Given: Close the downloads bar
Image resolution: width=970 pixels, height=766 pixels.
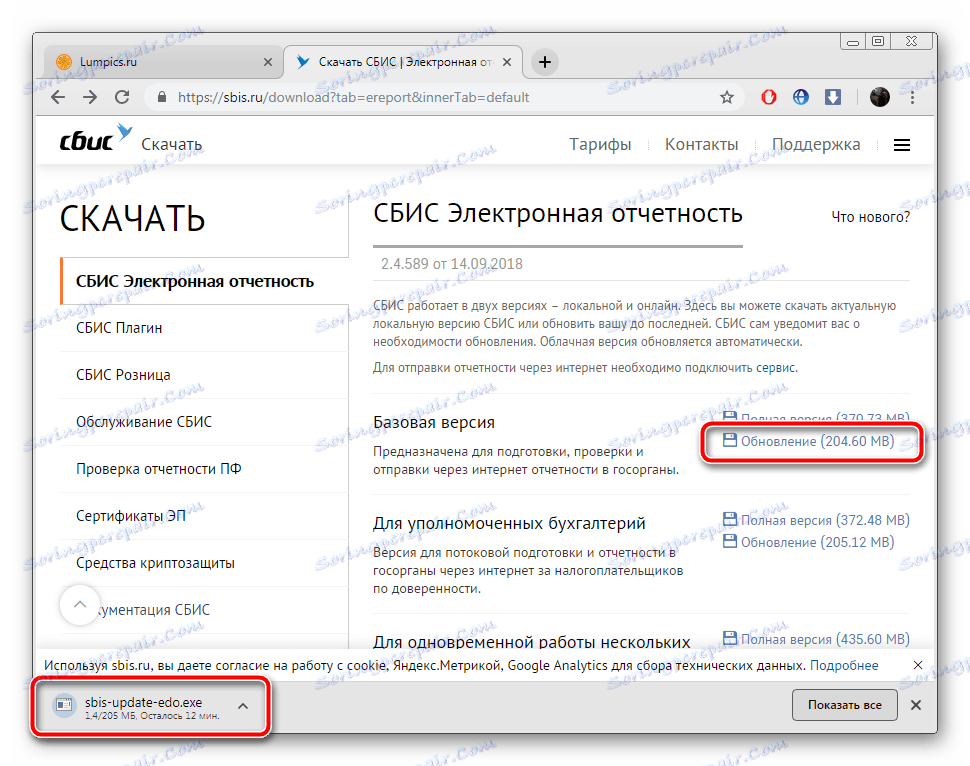Looking at the screenshot, I should pos(916,705).
